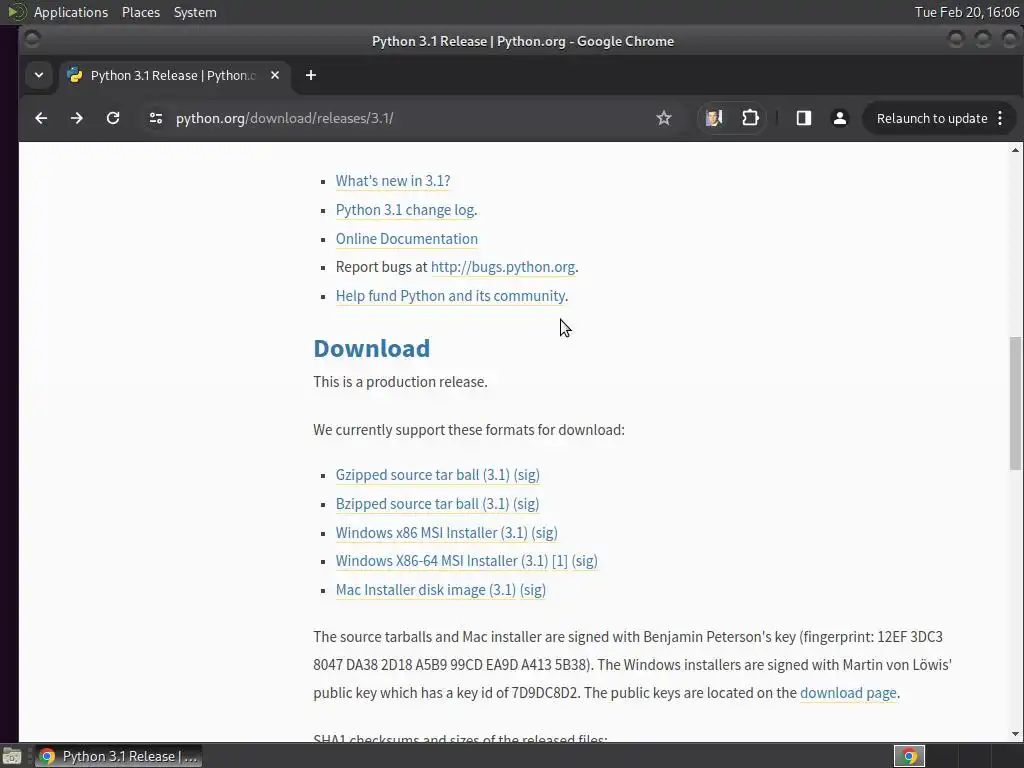Open Chrome's three-dot menu
The width and height of the screenshot is (1024, 768).
1000,118
